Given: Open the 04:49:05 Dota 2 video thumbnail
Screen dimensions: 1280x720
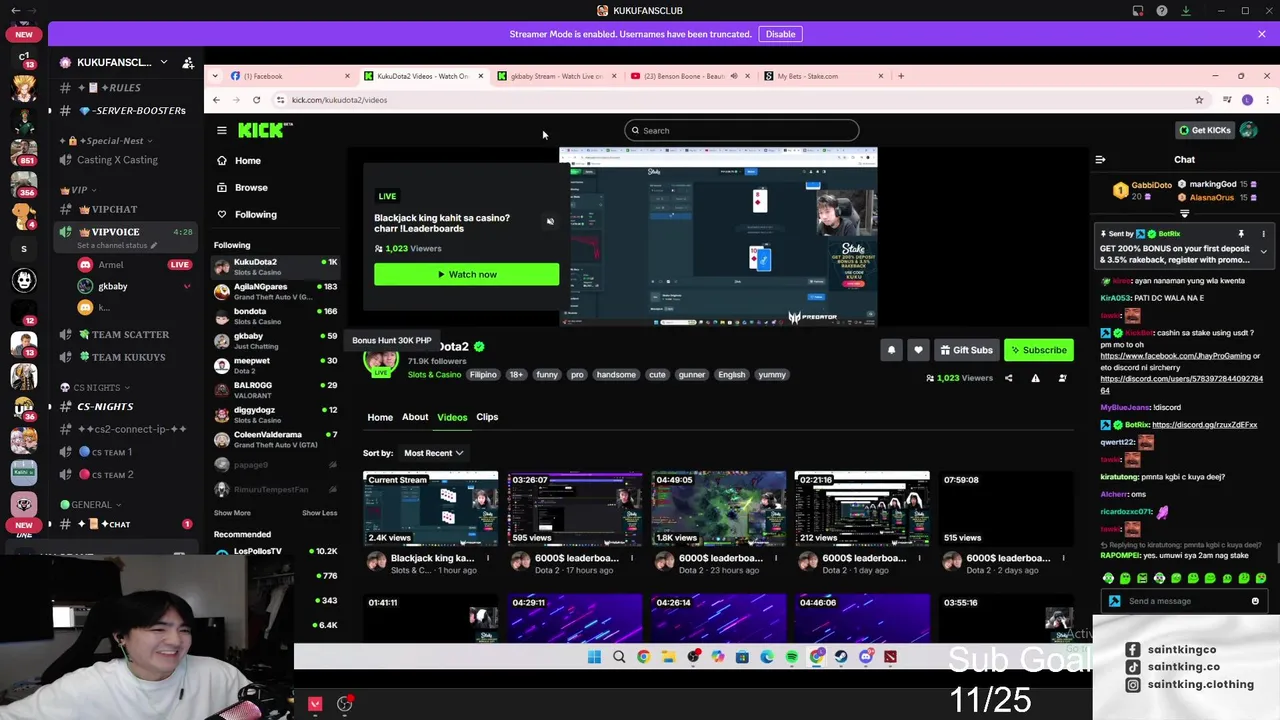Looking at the screenshot, I should click(x=718, y=508).
